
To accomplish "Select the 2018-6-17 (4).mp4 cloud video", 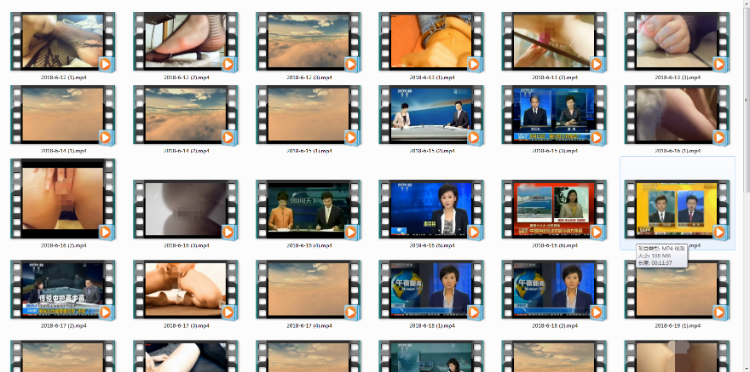I will [x=308, y=290].
